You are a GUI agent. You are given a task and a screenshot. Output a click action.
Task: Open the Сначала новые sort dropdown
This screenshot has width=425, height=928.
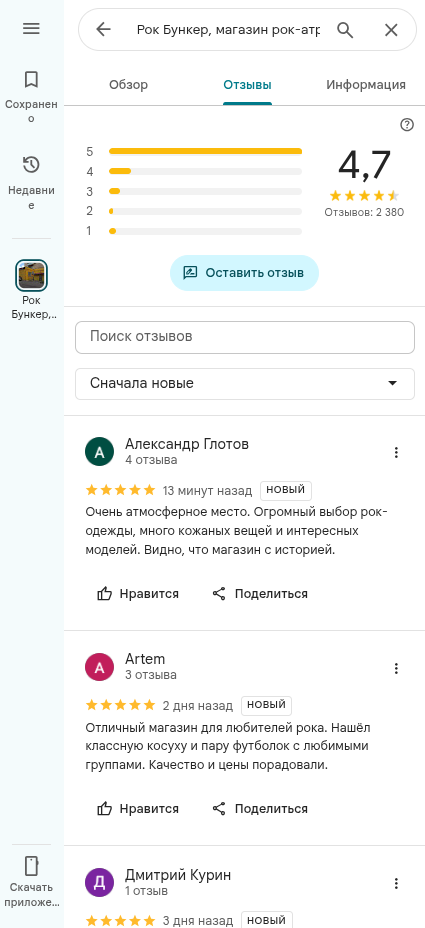[x=245, y=384]
